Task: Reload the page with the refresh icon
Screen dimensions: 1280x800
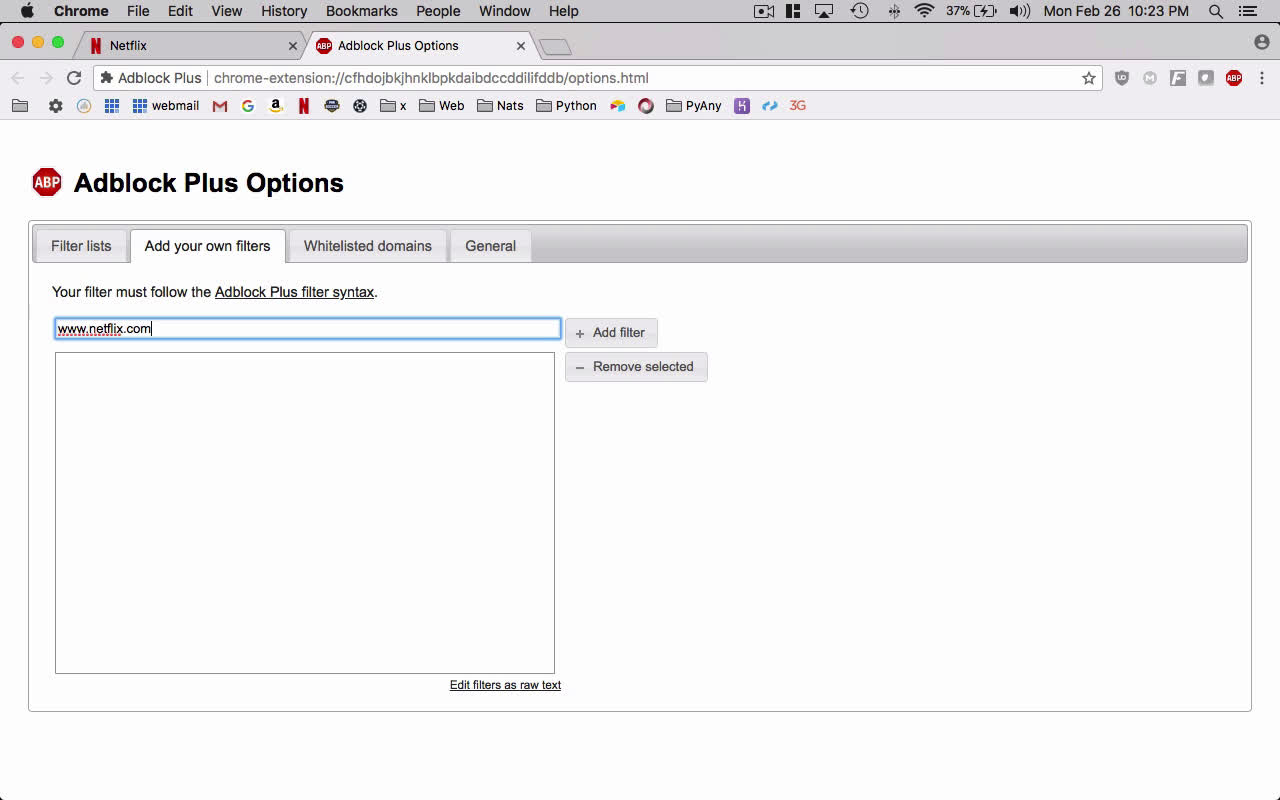Action: pos(74,78)
